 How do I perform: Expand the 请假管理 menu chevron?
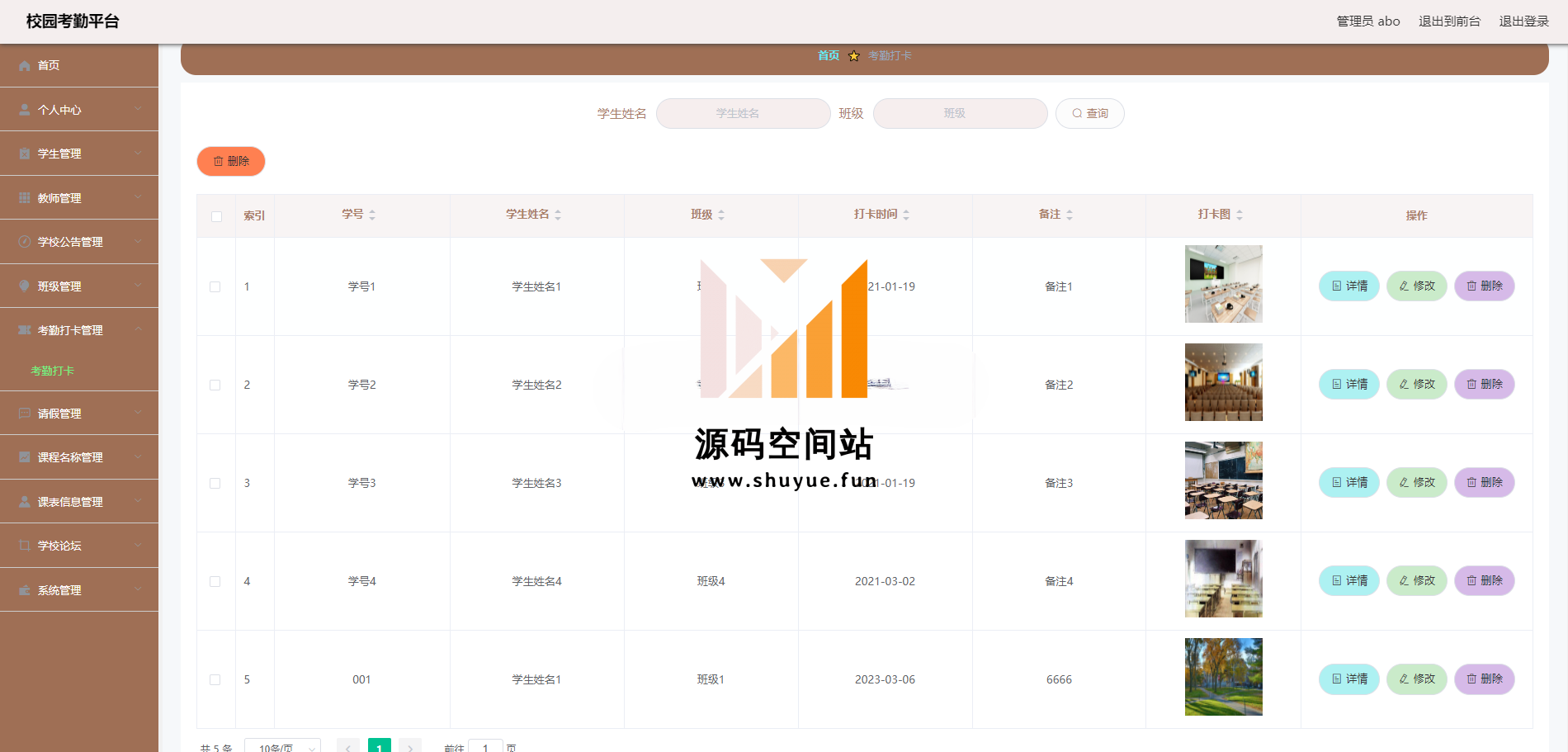tap(138, 413)
